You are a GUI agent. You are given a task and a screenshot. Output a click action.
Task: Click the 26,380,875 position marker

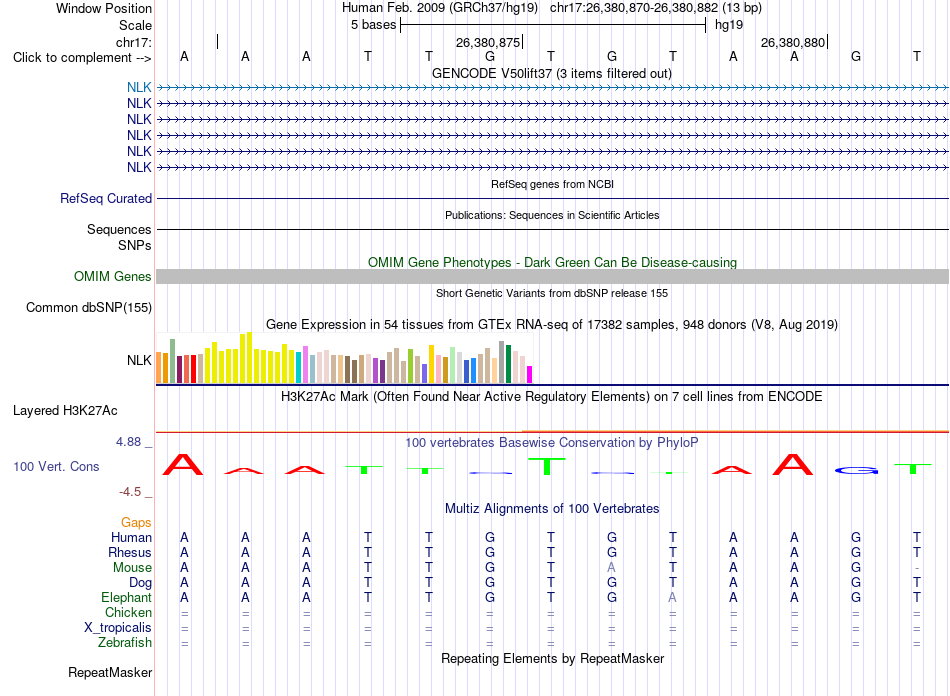click(x=490, y=42)
